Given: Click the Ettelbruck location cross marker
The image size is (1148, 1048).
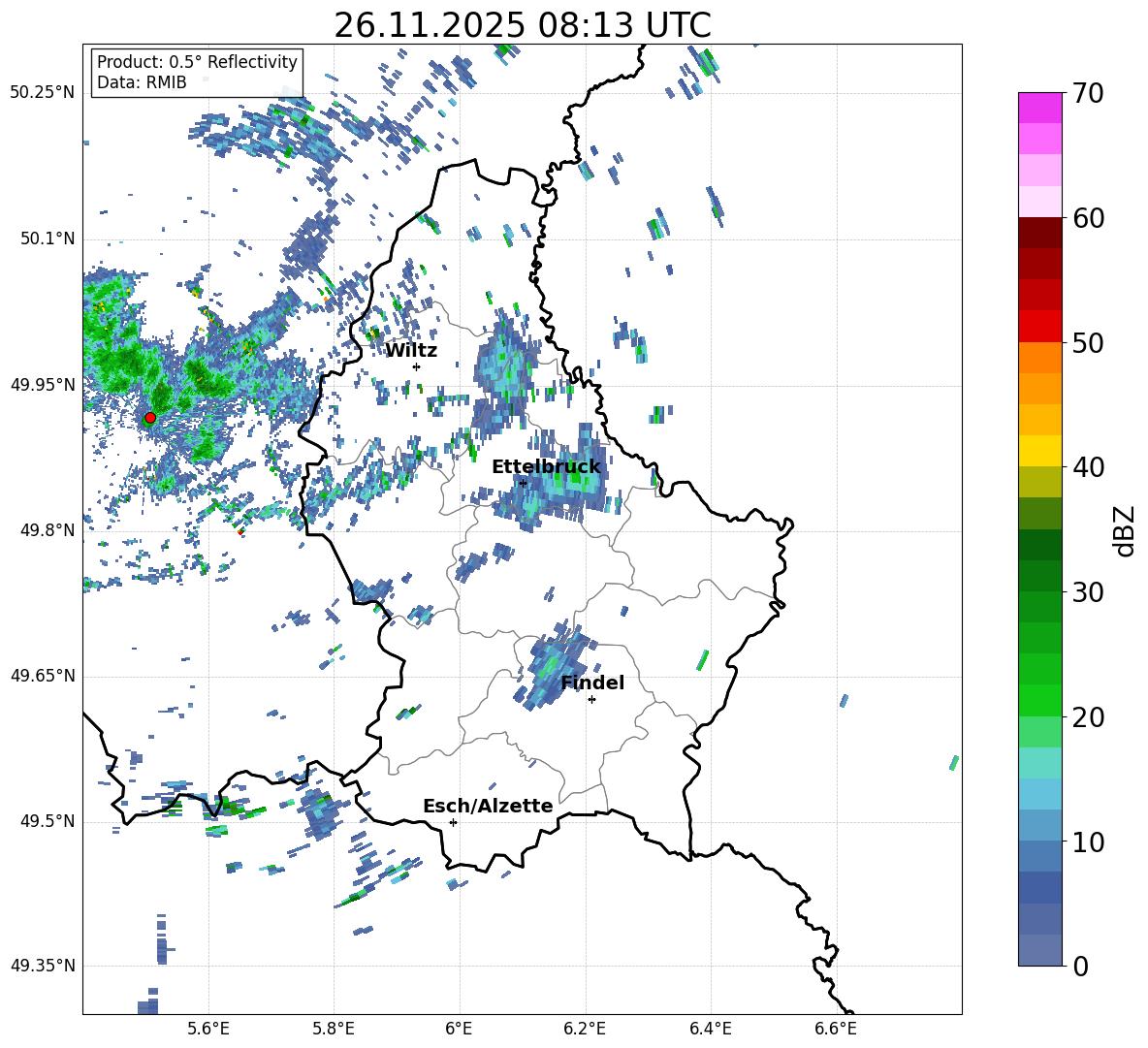Looking at the screenshot, I should pos(523,483).
